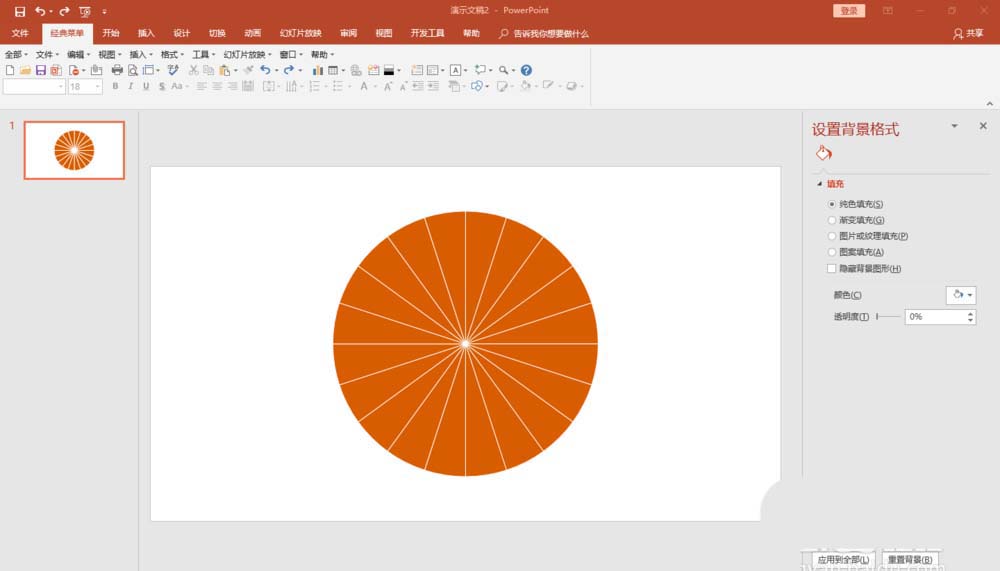Screen dimensions: 1000x571
Task: Click the Fill paint bucket icon in pane
Action: point(823,153)
